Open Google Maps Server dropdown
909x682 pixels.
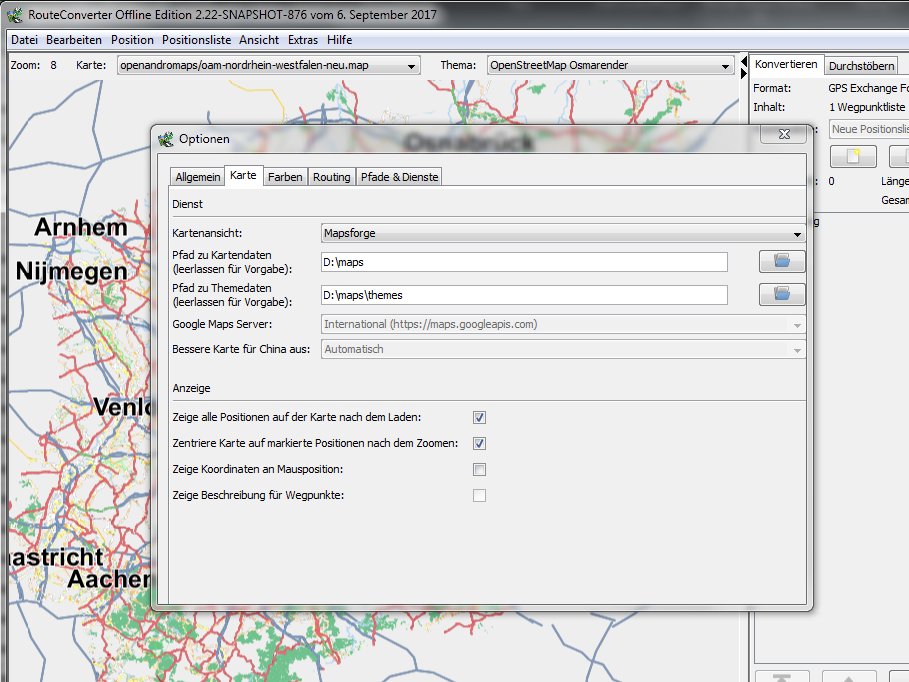(x=563, y=325)
